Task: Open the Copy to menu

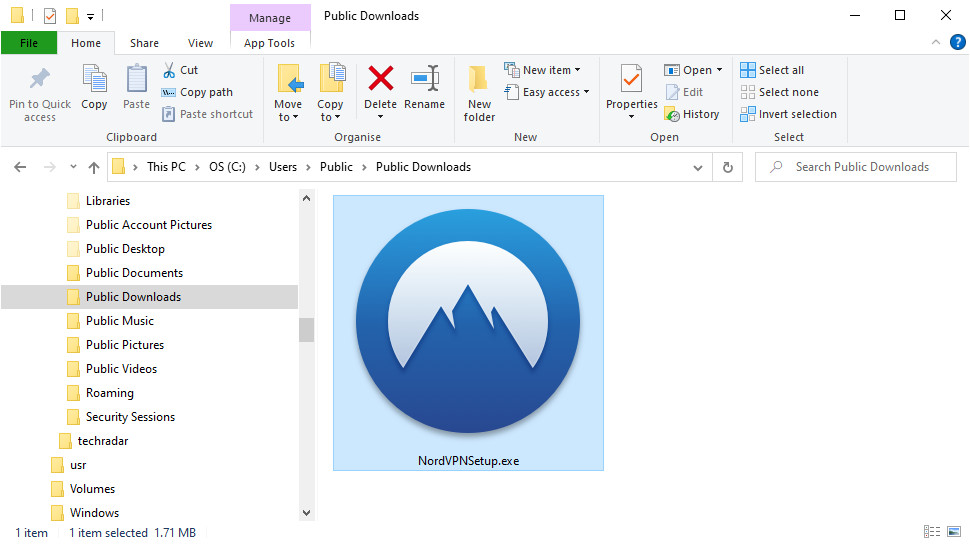Action: point(330,93)
